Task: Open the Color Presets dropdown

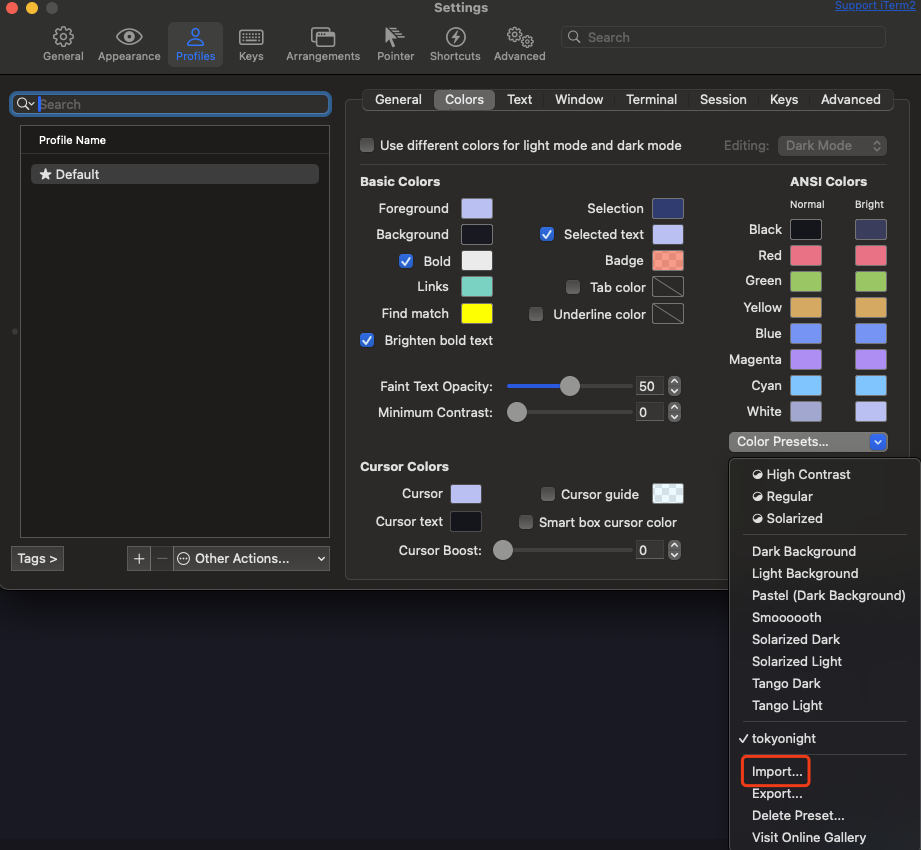Action: point(807,441)
